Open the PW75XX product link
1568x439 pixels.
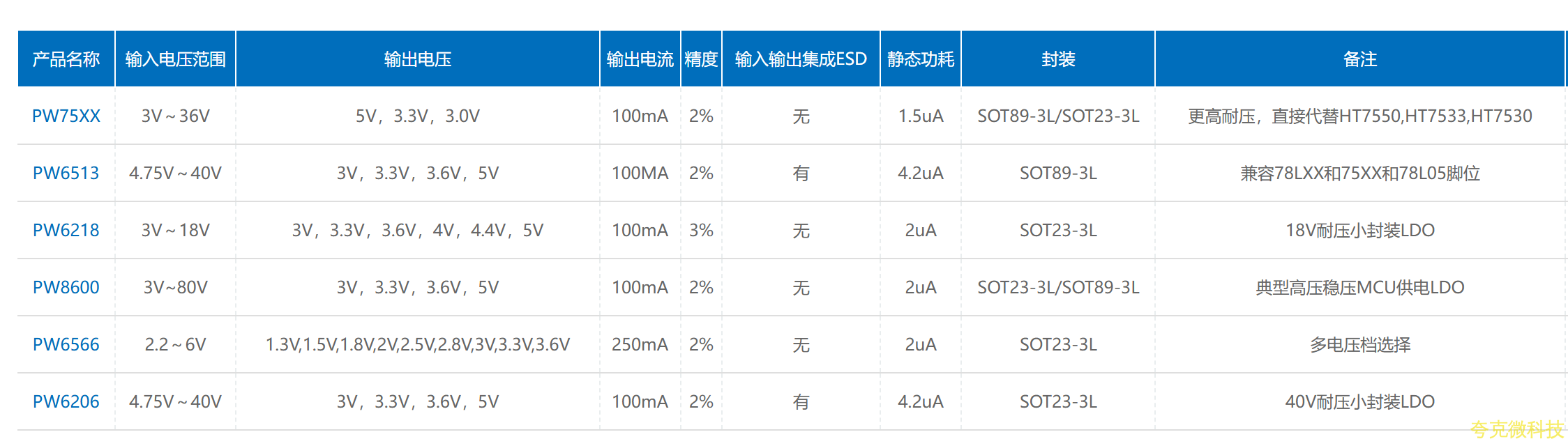[x=66, y=116]
